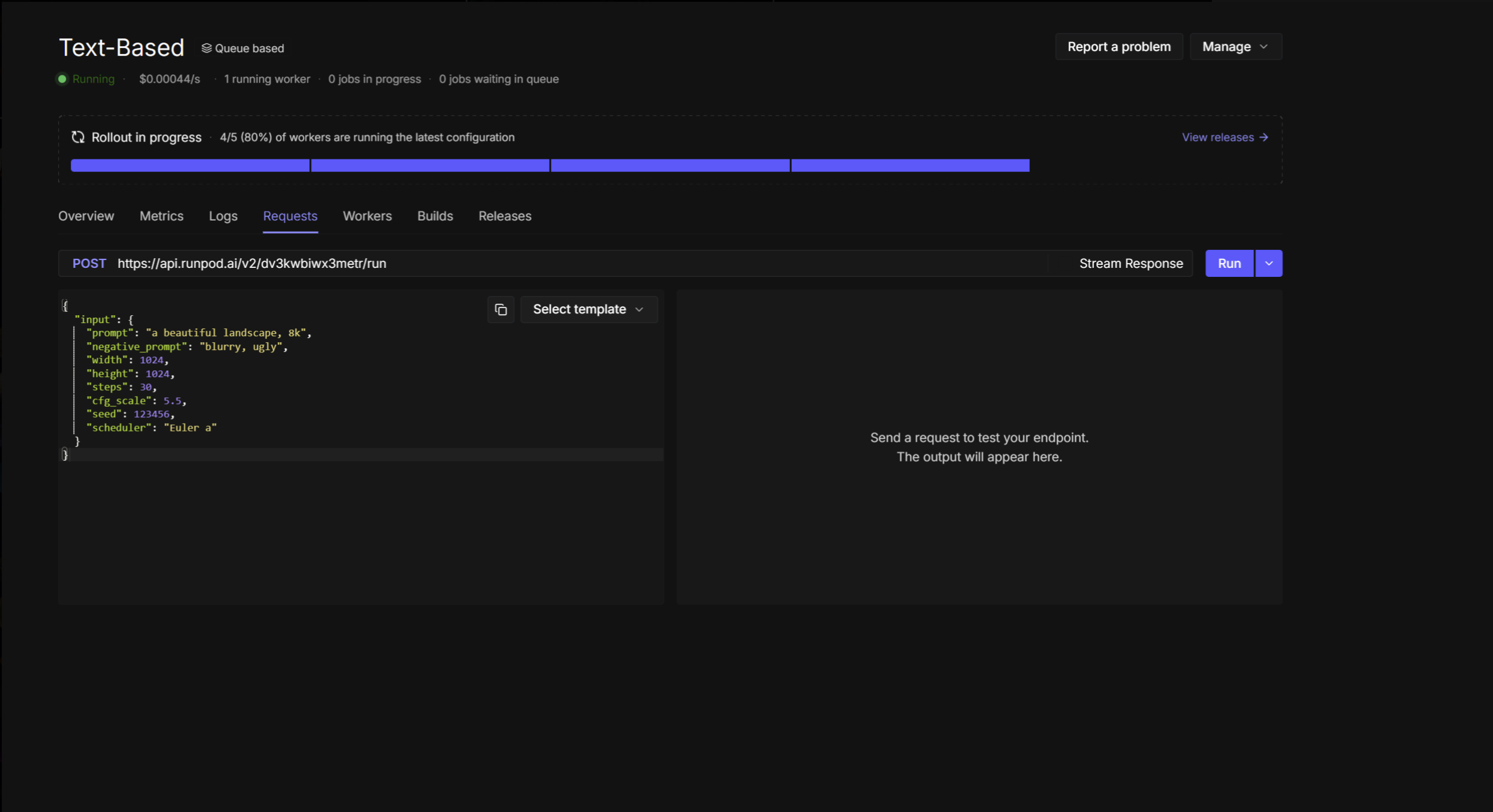Switch to the Overview tab
Image resolution: width=1493 pixels, height=812 pixels.
point(86,216)
